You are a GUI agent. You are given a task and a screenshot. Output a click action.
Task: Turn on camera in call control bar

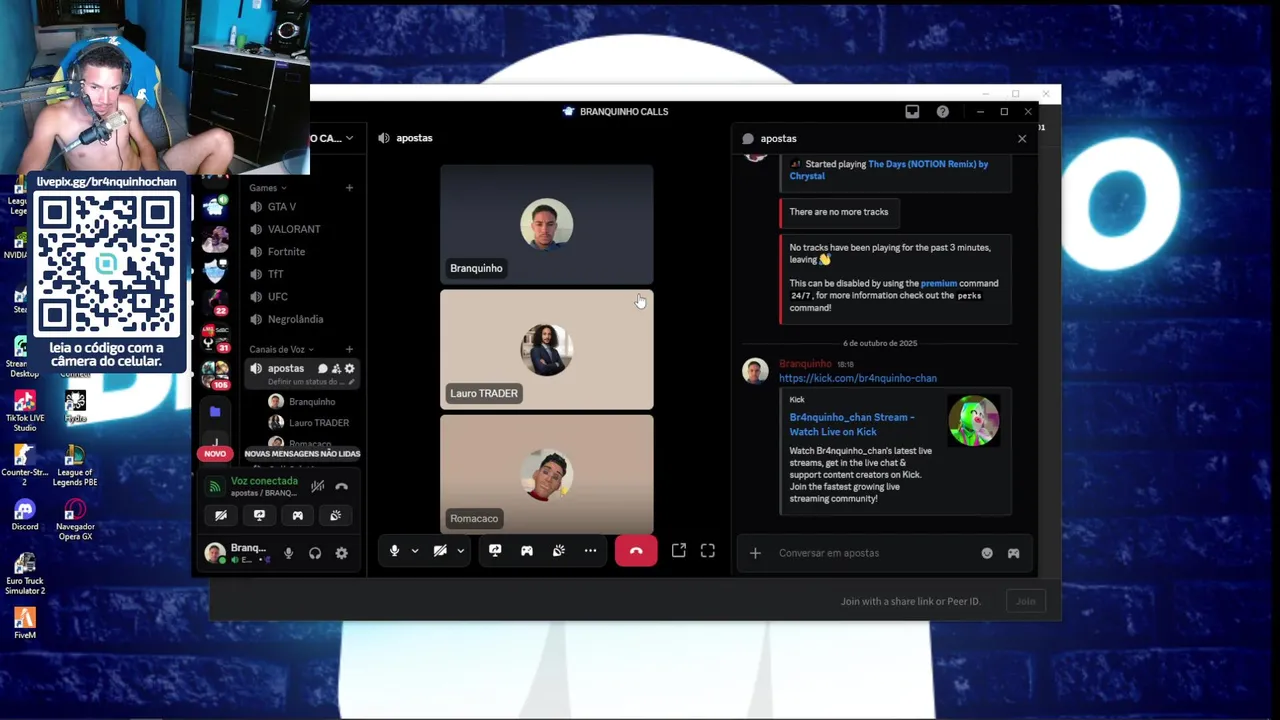click(440, 551)
